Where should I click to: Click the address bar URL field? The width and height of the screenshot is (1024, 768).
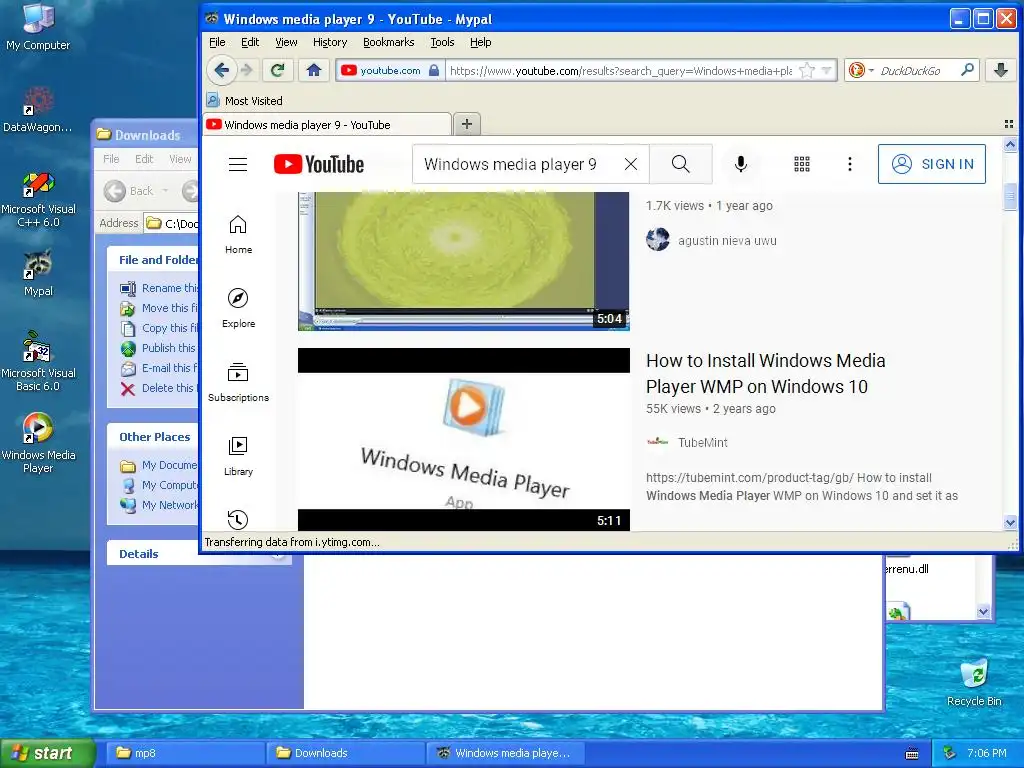pos(620,71)
